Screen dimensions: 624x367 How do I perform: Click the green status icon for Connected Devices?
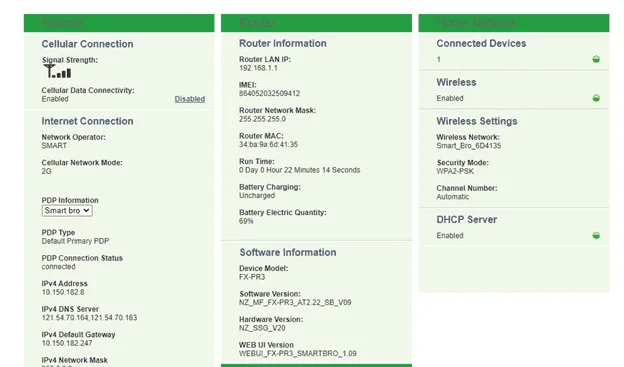[x=596, y=59]
